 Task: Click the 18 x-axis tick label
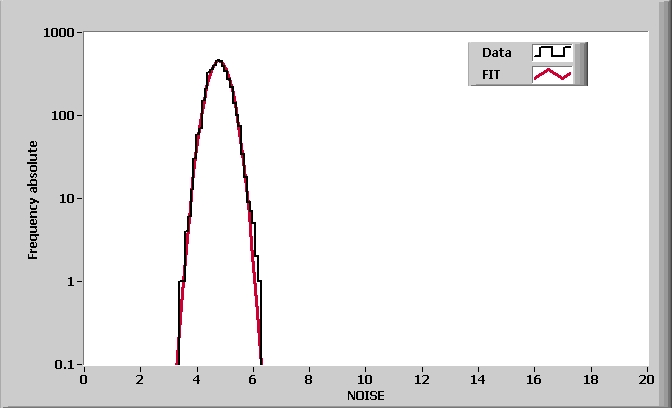point(590,379)
